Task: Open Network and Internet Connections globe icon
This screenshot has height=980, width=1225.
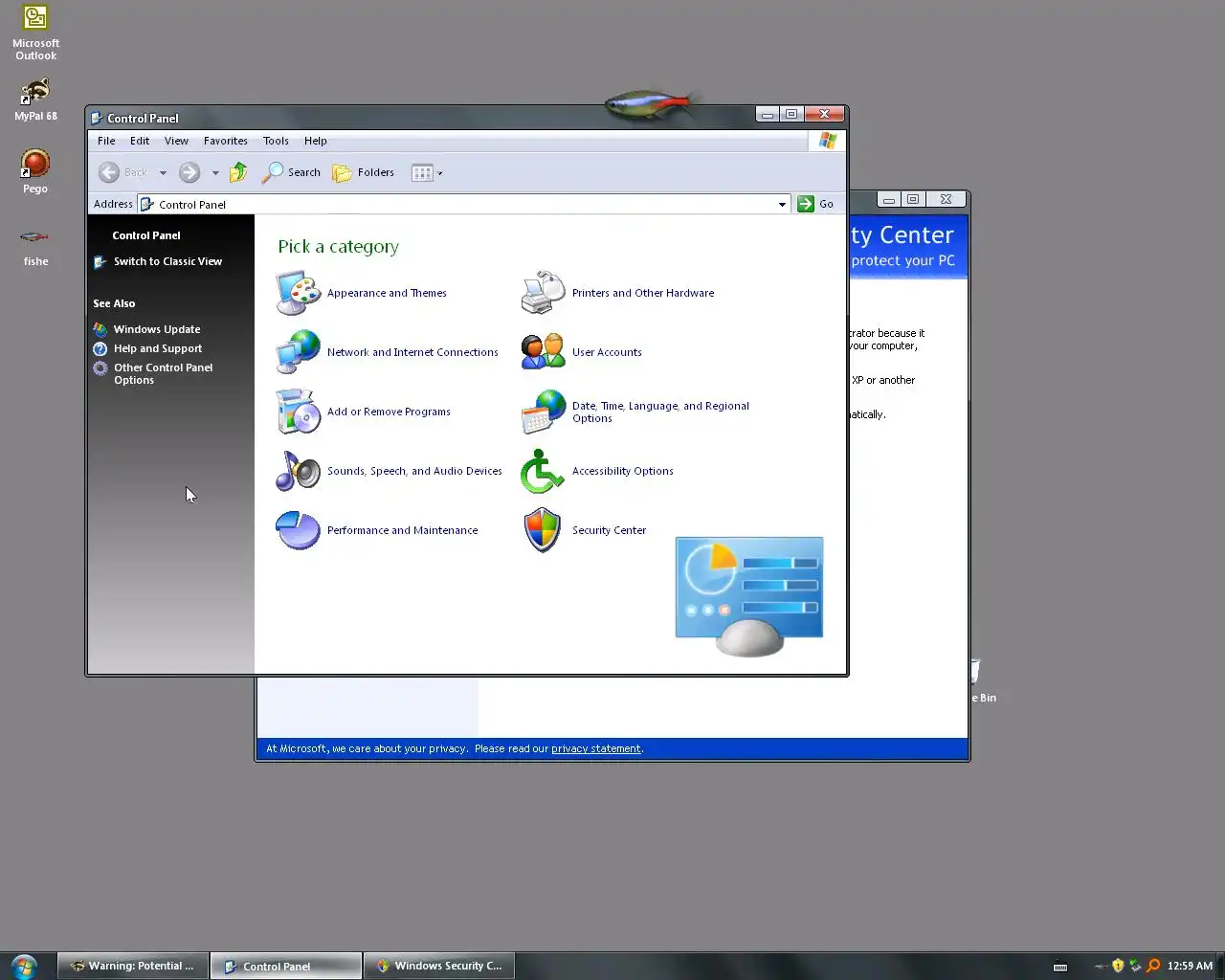Action: [299, 352]
